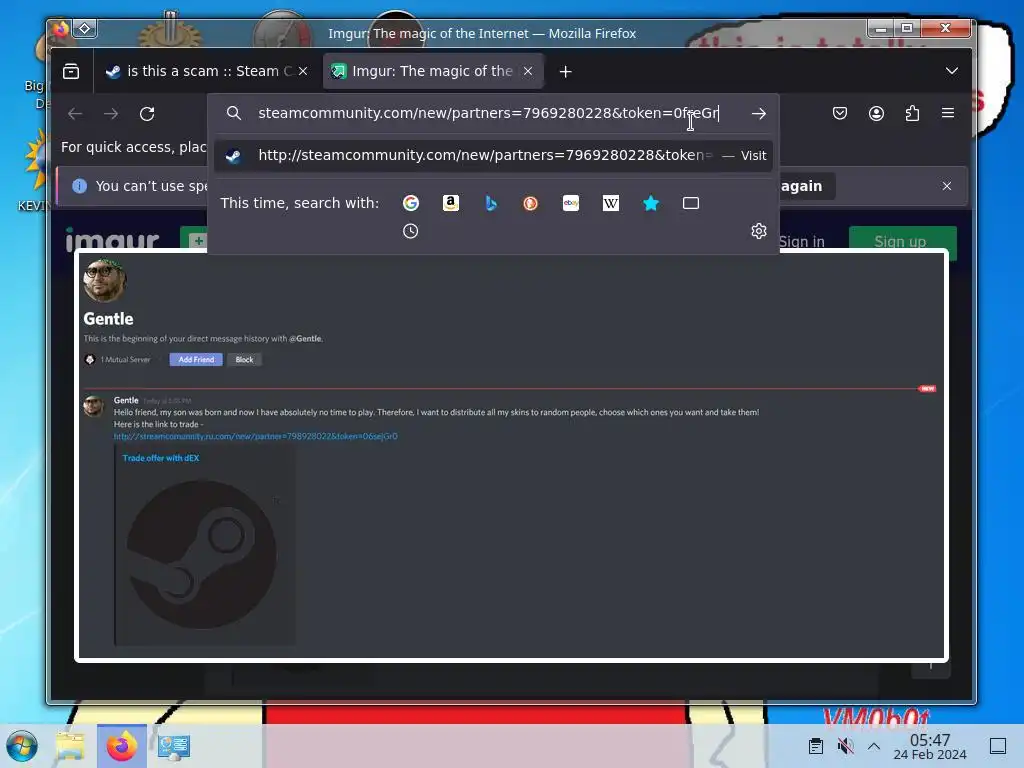
Task: Search this time with eBay
Action: (571, 203)
